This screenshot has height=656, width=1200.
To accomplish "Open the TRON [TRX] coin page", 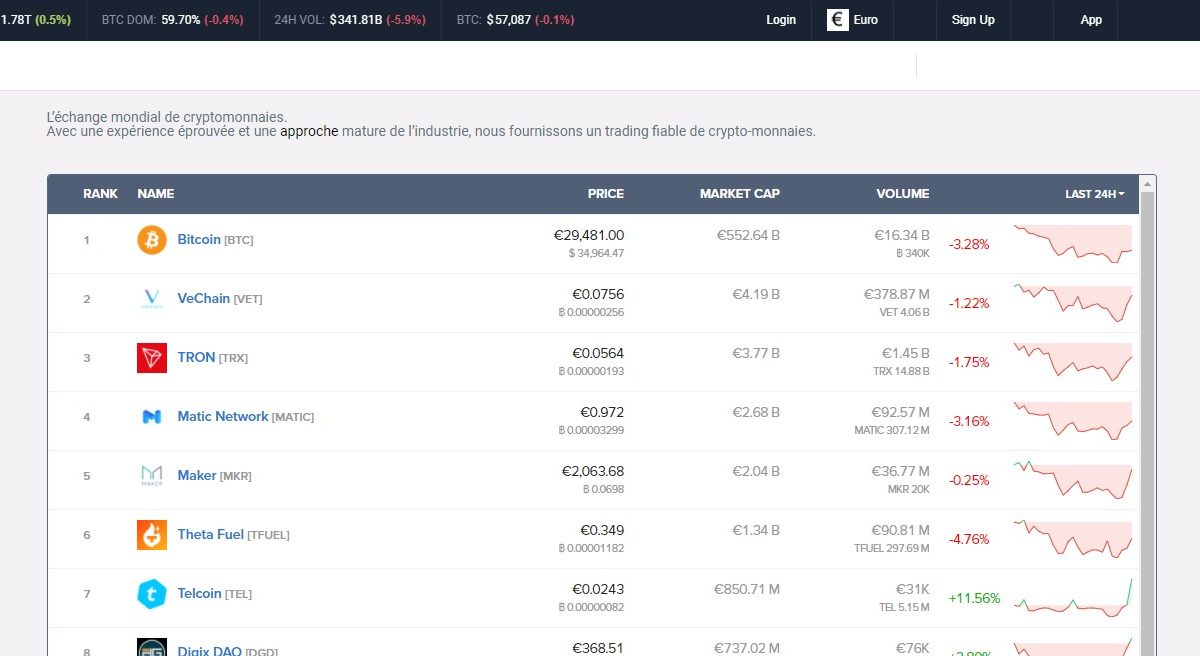I will pyautogui.click(x=212, y=358).
